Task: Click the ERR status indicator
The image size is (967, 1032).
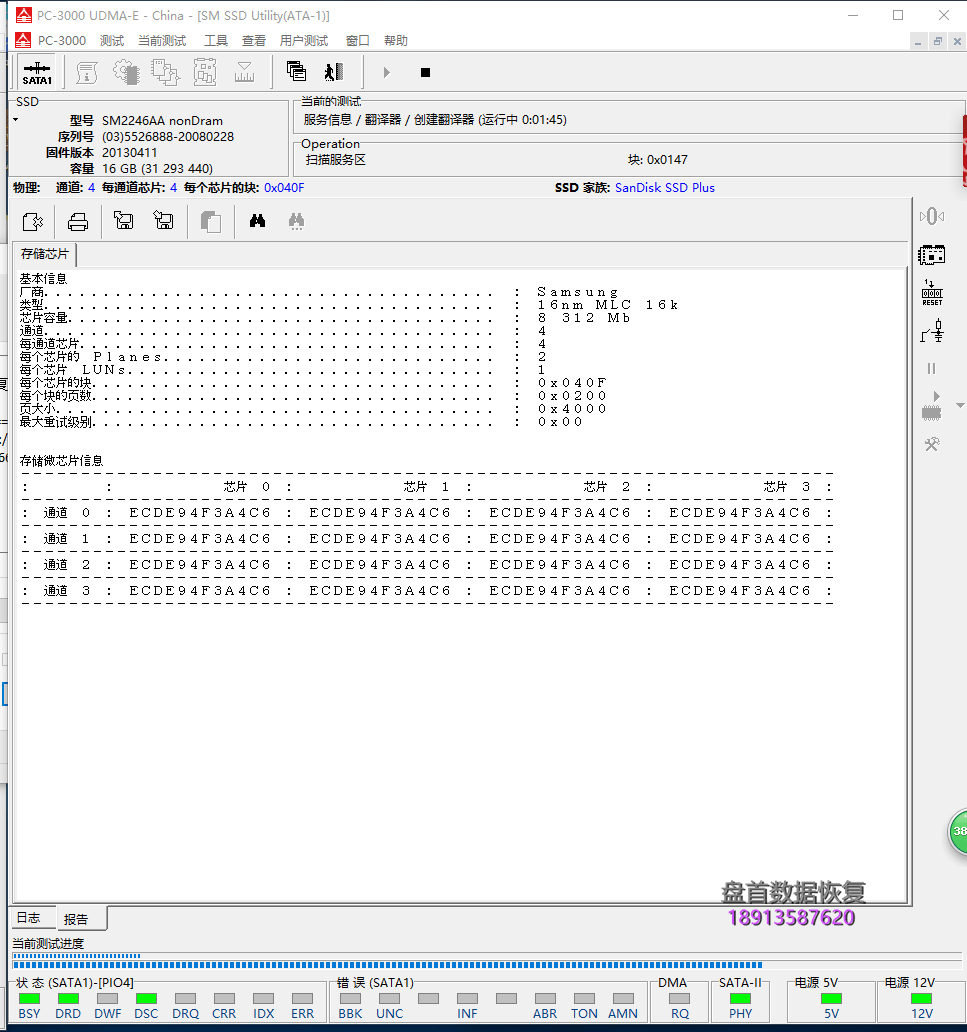Action: tap(302, 998)
